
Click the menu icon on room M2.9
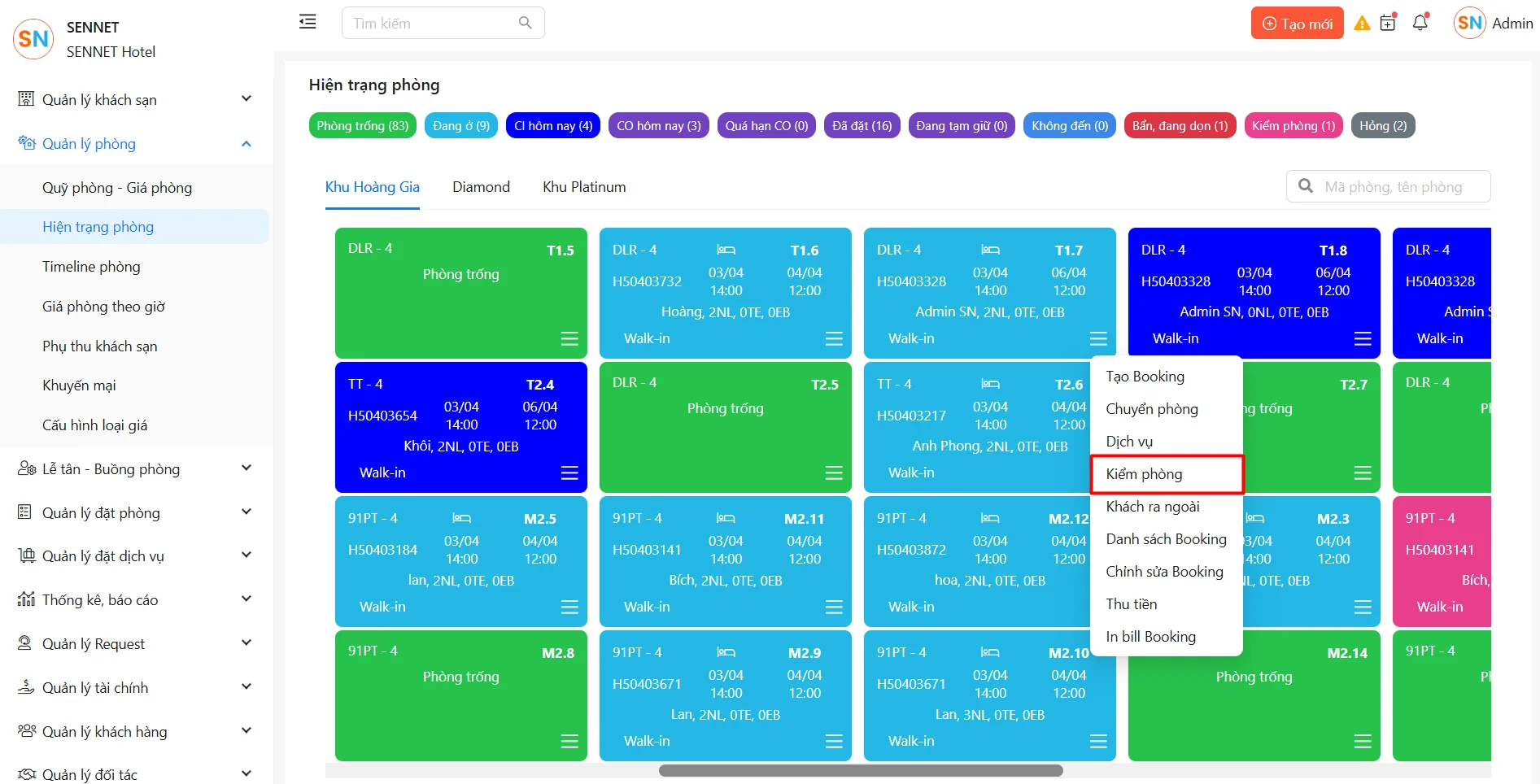click(834, 741)
